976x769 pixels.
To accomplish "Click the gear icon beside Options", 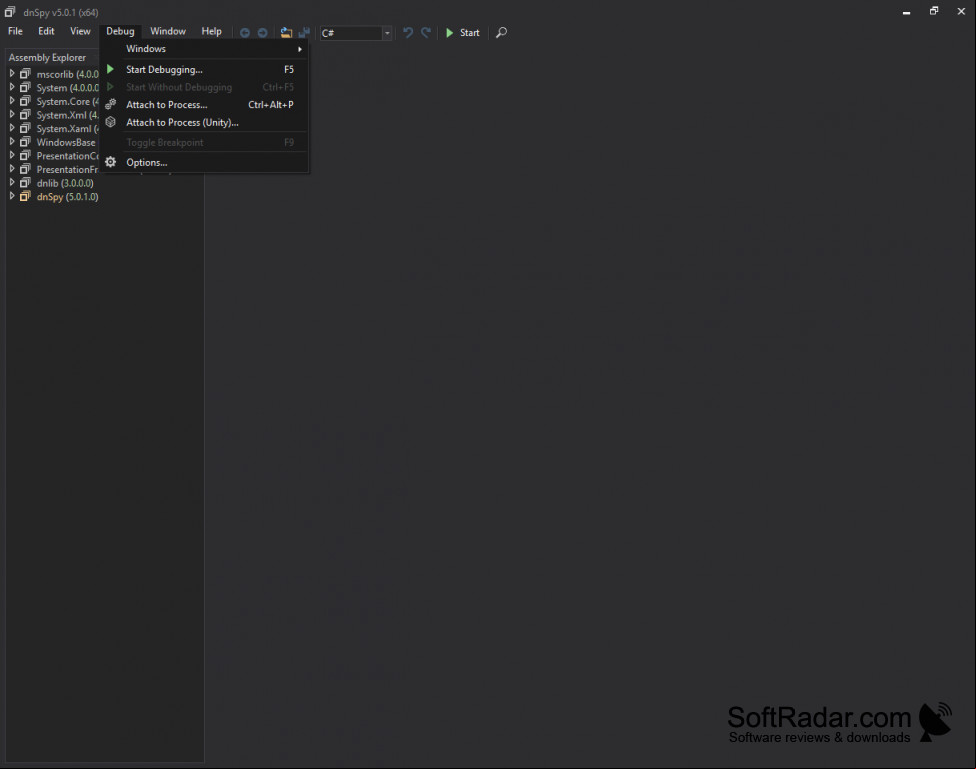I will click(x=111, y=162).
